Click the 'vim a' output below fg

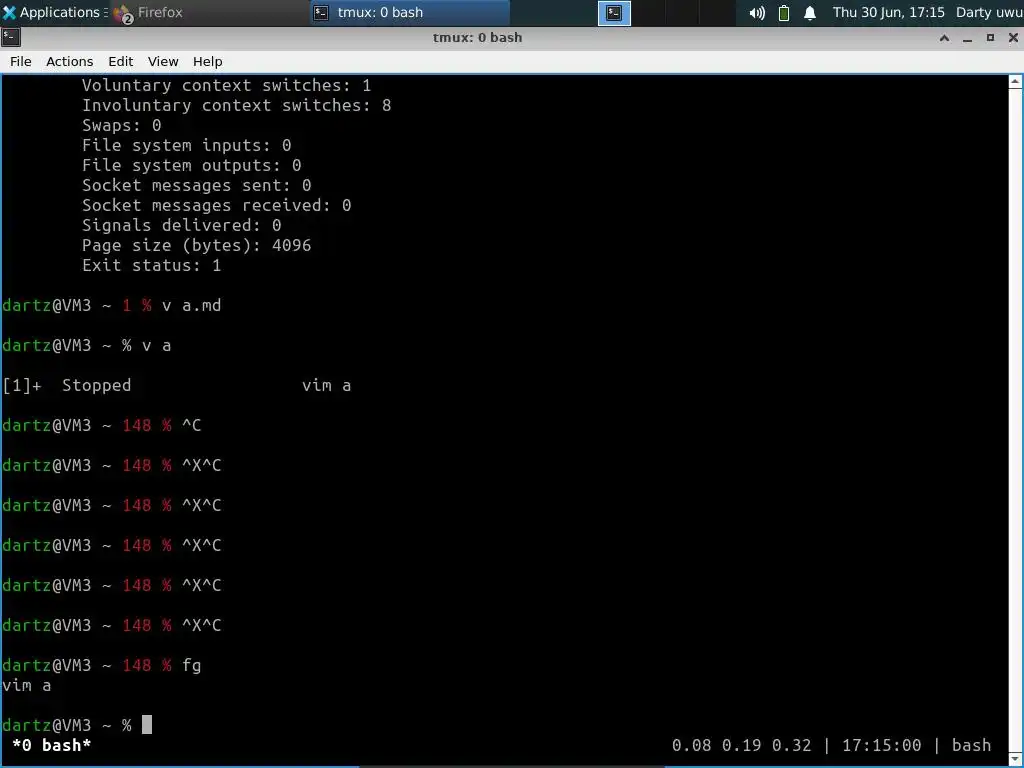point(27,686)
